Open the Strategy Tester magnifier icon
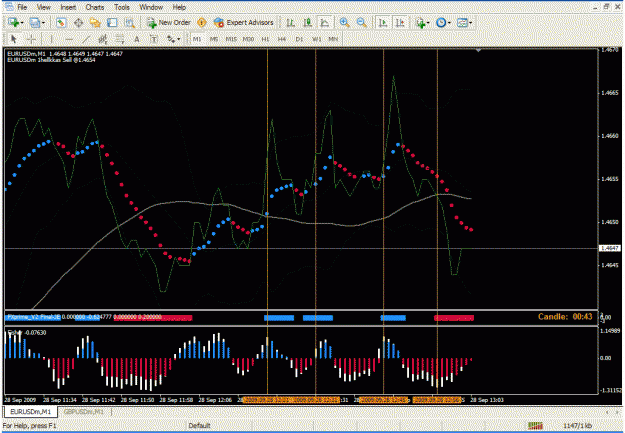Viewport: 625px width, 433px height. coord(130,23)
